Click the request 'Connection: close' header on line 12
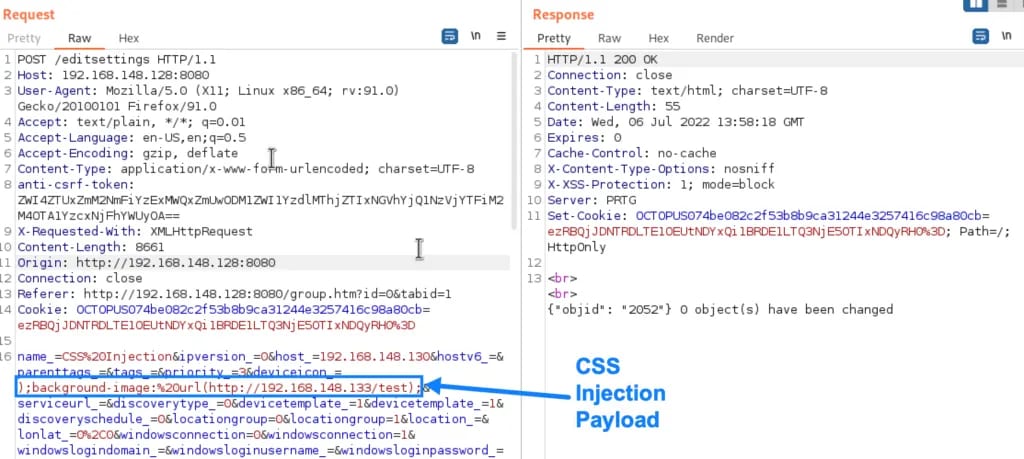Image resolution: width=1024 pixels, height=459 pixels. click(80, 279)
